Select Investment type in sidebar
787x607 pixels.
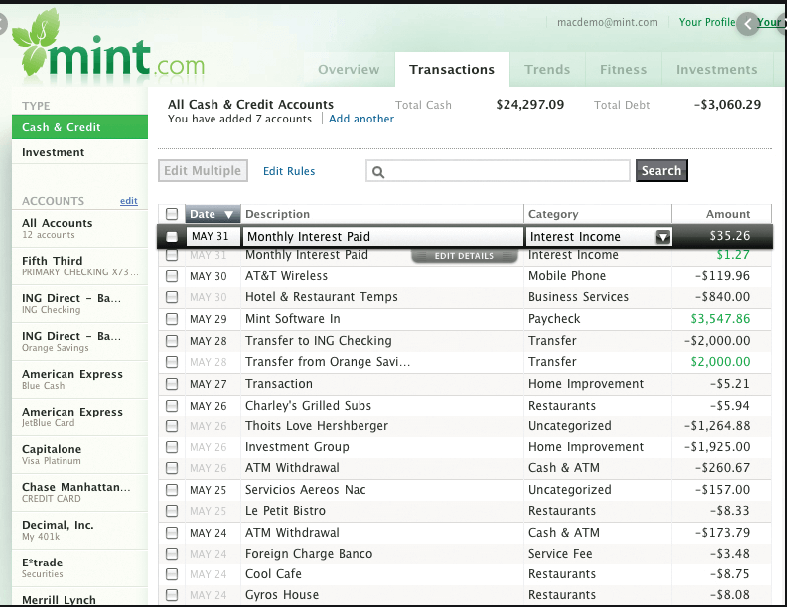coord(80,152)
